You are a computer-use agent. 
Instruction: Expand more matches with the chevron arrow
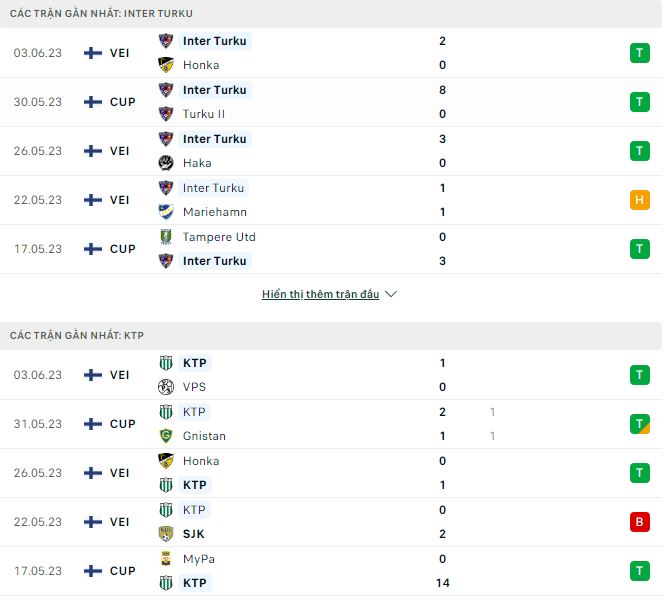[391, 295]
